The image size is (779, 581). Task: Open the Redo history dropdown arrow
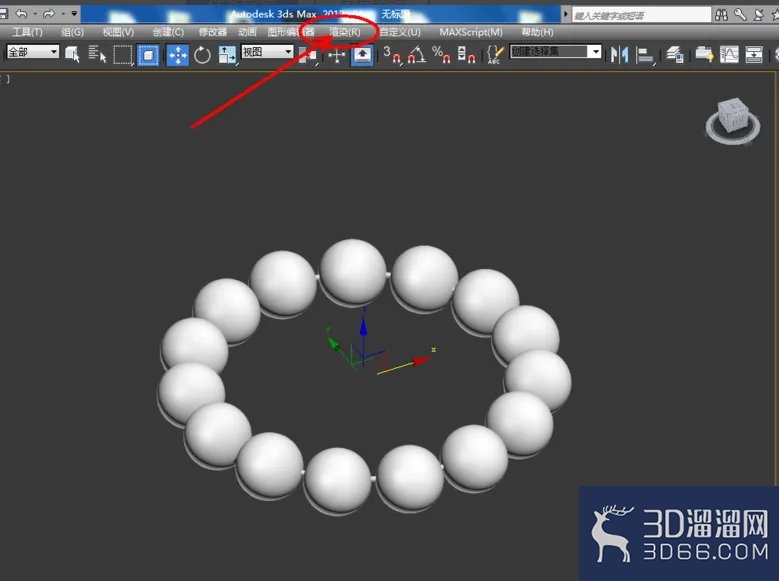pos(63,13)
